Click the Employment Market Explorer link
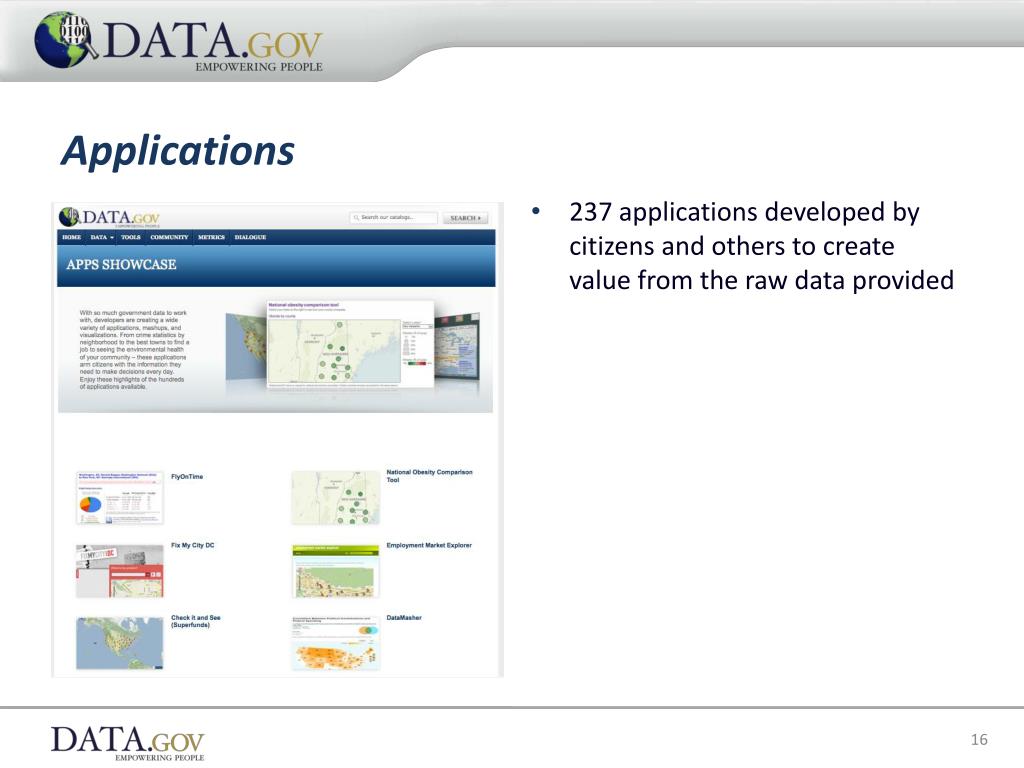Screen dimensions: 1024x768 [x=429, y=545]
